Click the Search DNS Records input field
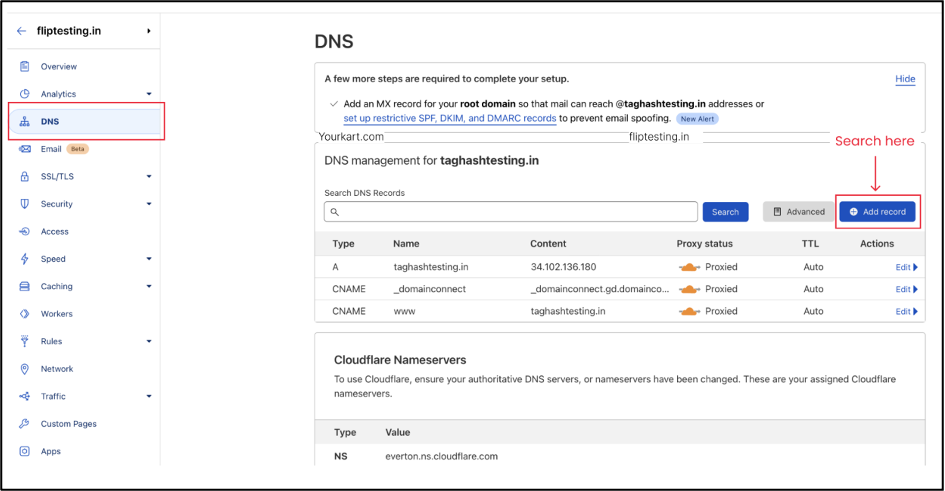 pyautogui.click(x=510, y=212)
